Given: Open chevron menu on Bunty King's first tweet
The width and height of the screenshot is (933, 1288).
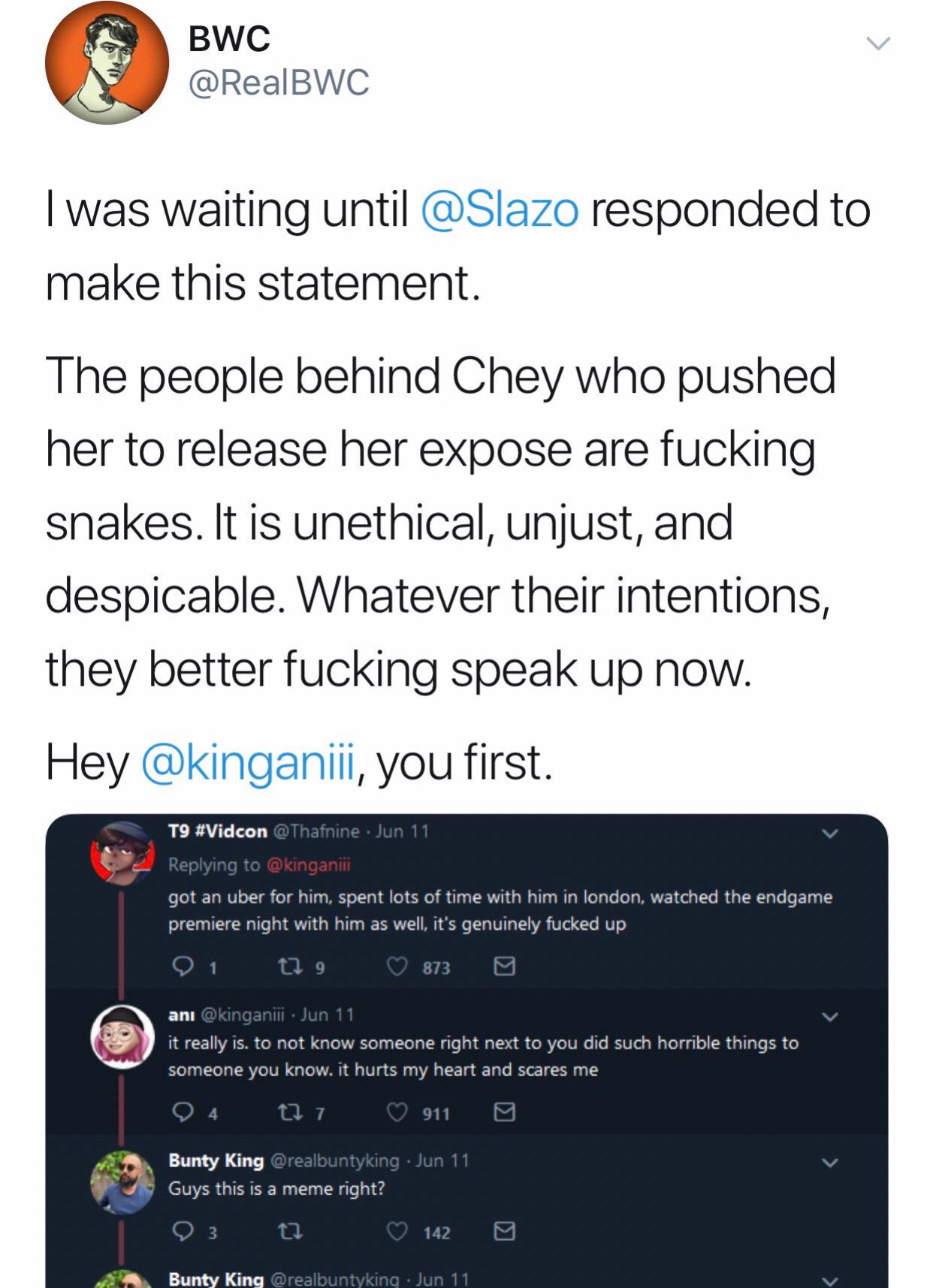Looking at the screenshot, I should (829, 1163).
